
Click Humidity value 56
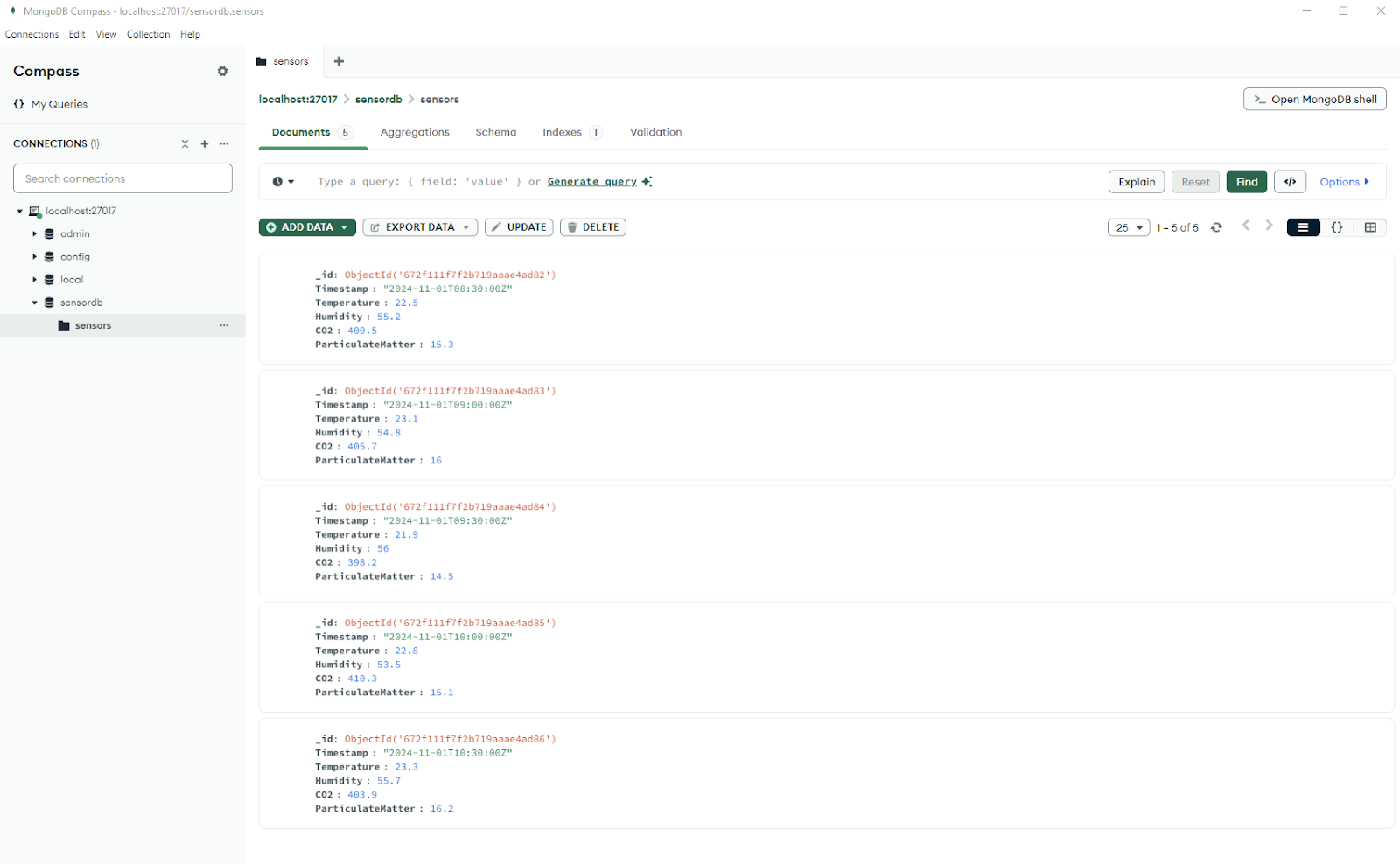(x=382, y=549)
